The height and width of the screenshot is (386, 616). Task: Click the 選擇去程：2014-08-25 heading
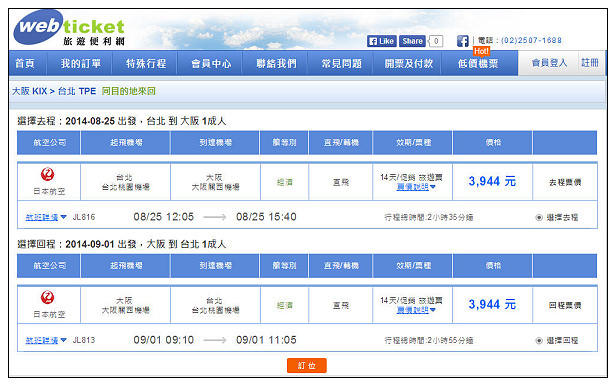[x=122, y=121]
